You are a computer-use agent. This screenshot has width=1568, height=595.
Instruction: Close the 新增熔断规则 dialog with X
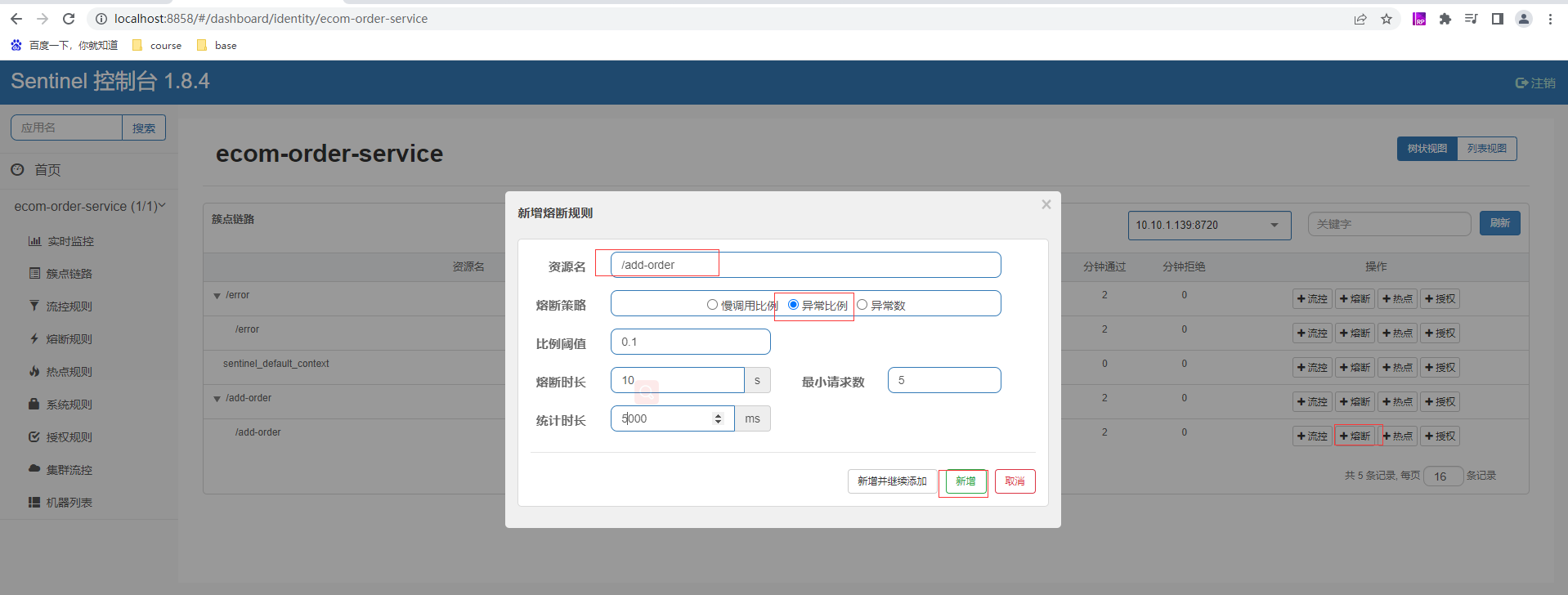point(1046,204)
